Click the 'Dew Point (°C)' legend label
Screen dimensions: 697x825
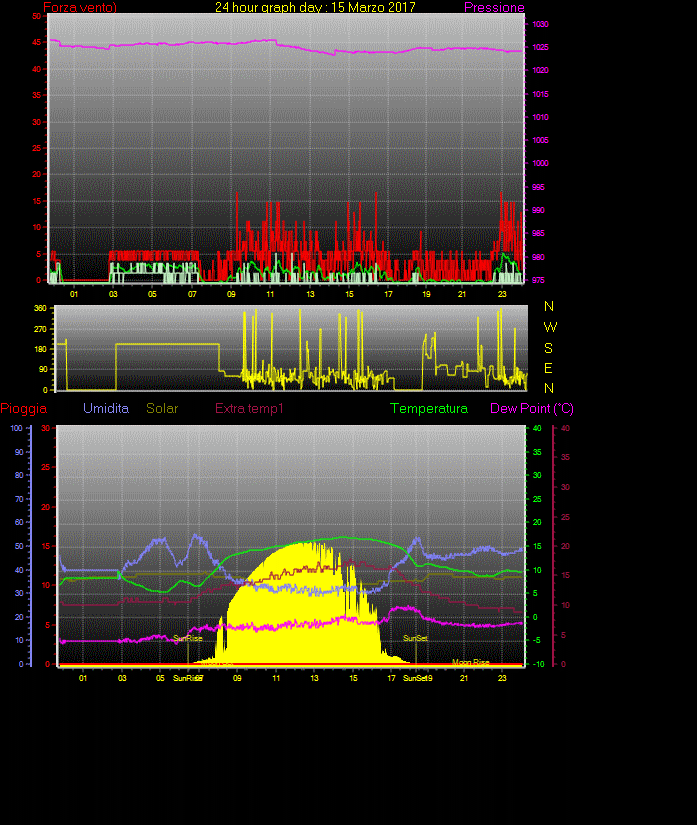[532, 408]
